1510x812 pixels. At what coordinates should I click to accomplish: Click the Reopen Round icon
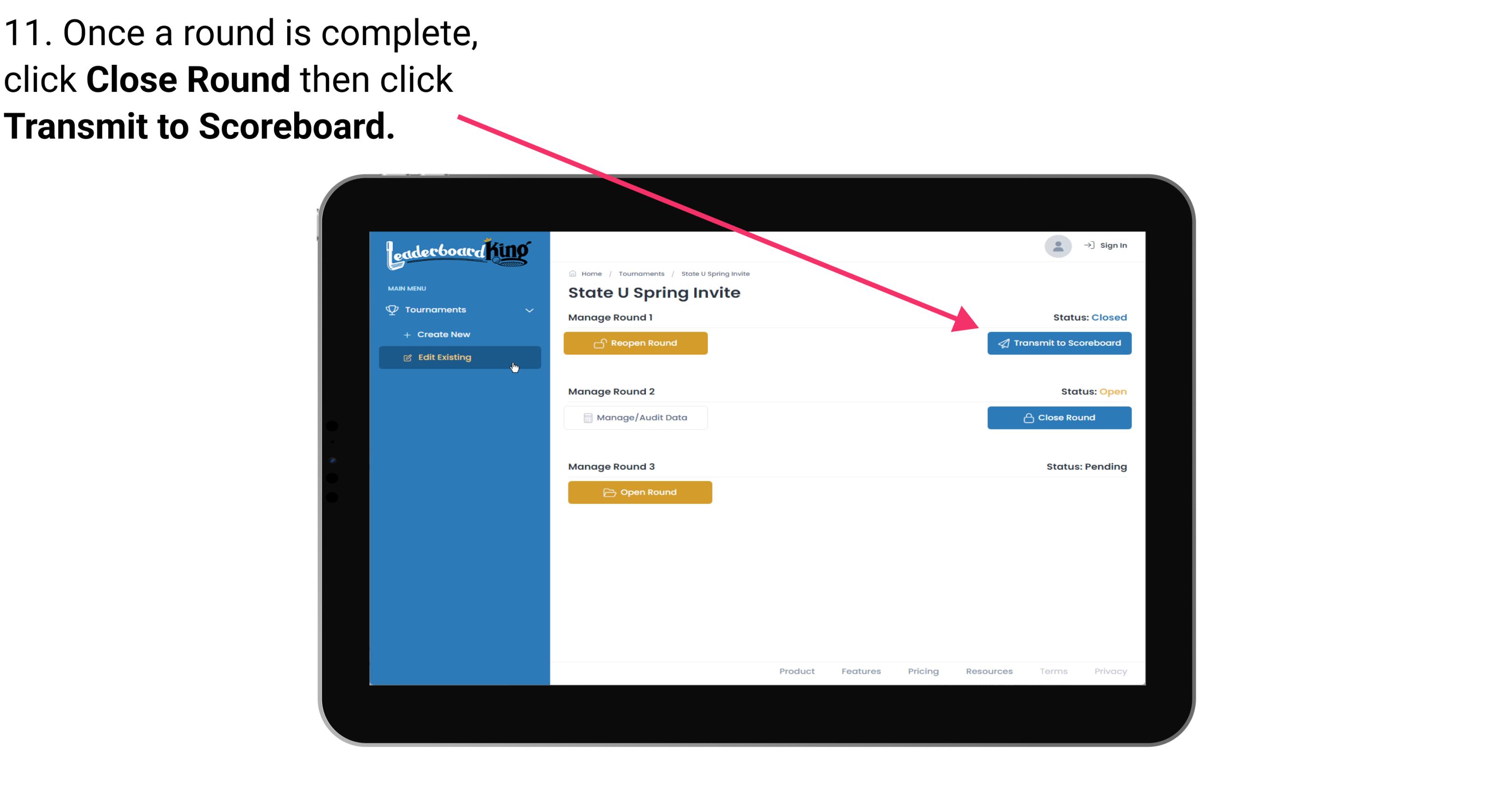[x=600, y=343]
